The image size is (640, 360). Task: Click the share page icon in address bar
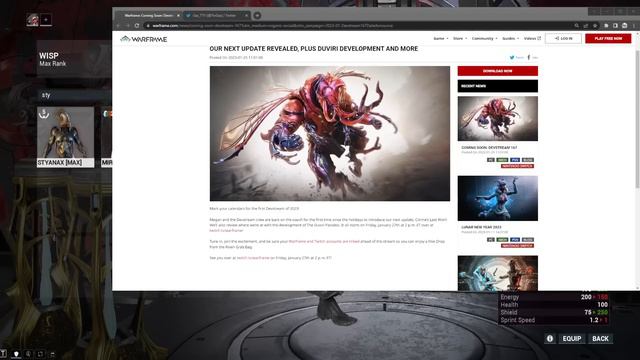pyautogui.click(x=586, y=25)
